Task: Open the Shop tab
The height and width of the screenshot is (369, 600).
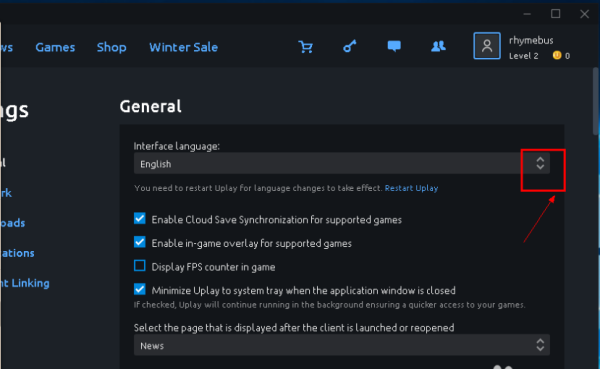Action: 111,47
